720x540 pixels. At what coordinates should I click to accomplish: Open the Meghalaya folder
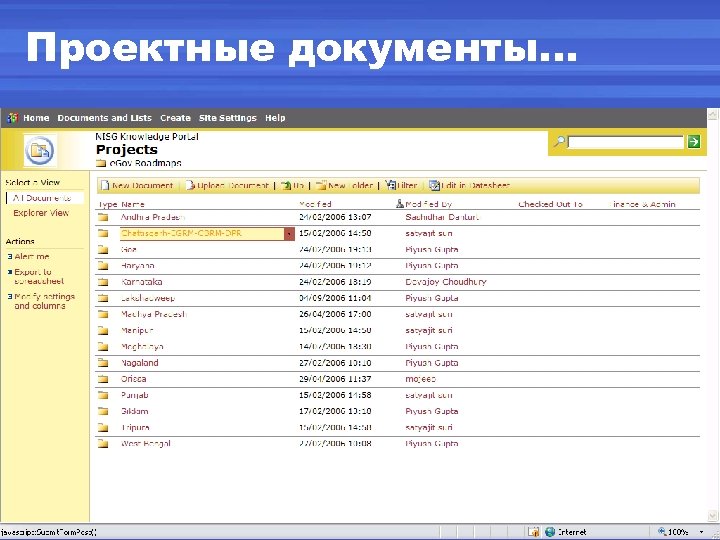pyautogui.click(x=142, y=347)
